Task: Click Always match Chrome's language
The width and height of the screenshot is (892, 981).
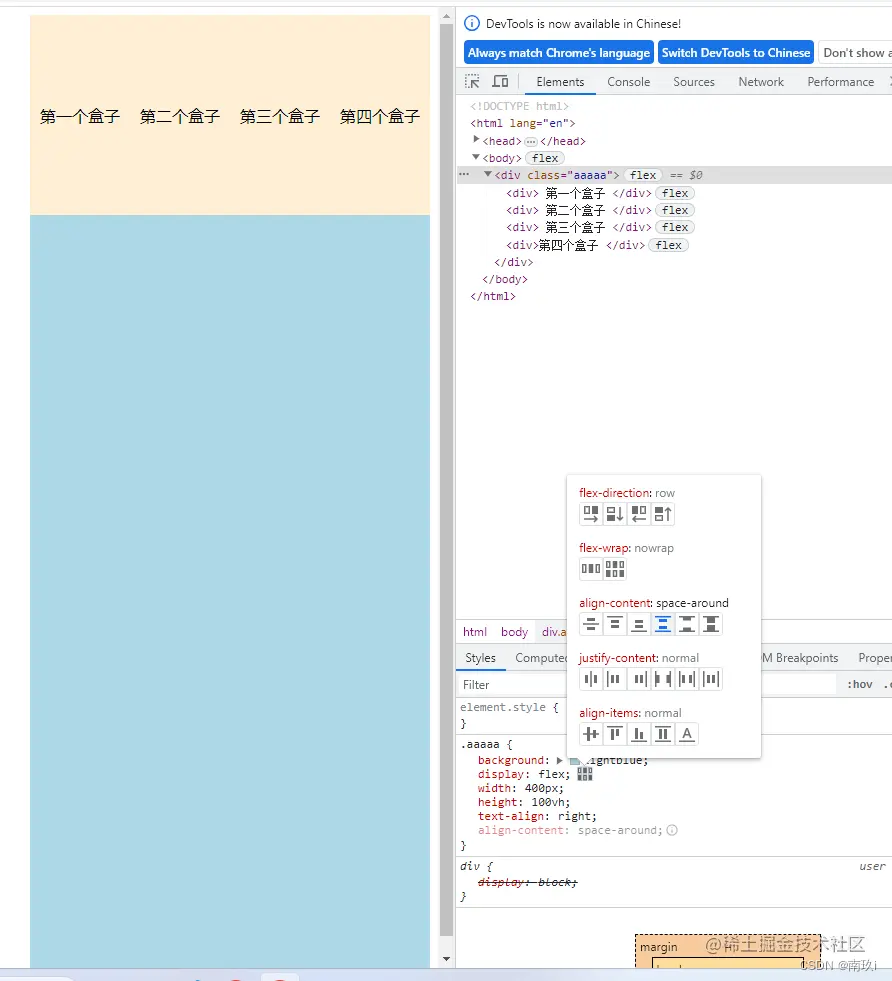Action: coord(559,53)
